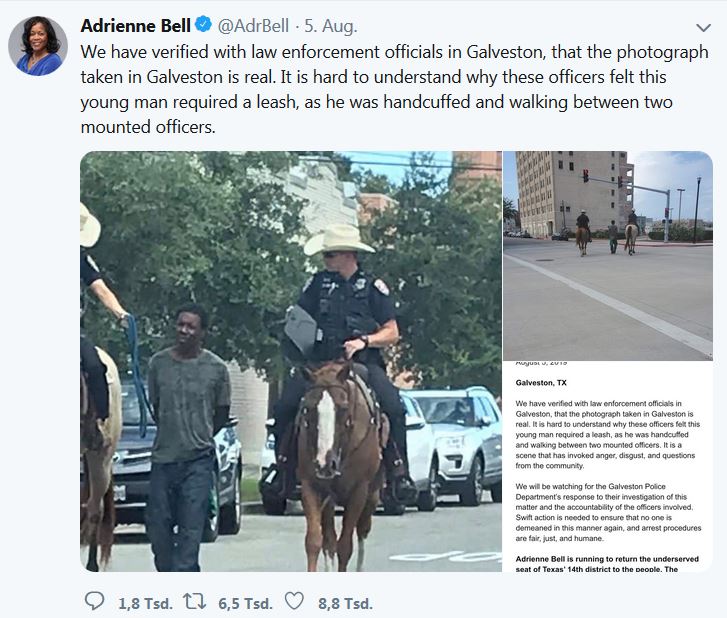Open the distant street intersection photo

[608, 255]
